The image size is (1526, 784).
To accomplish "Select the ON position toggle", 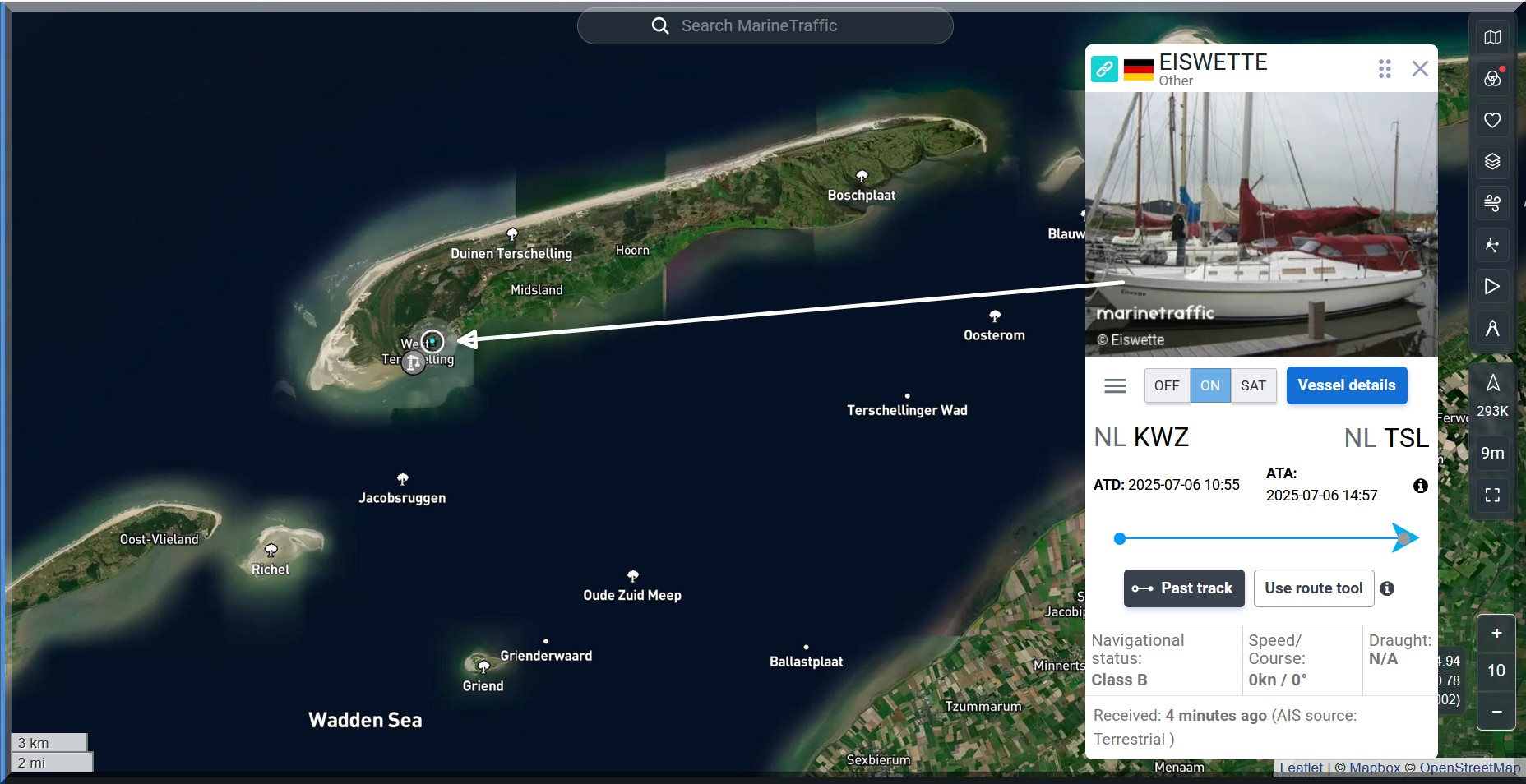I will coord(1209,385).
